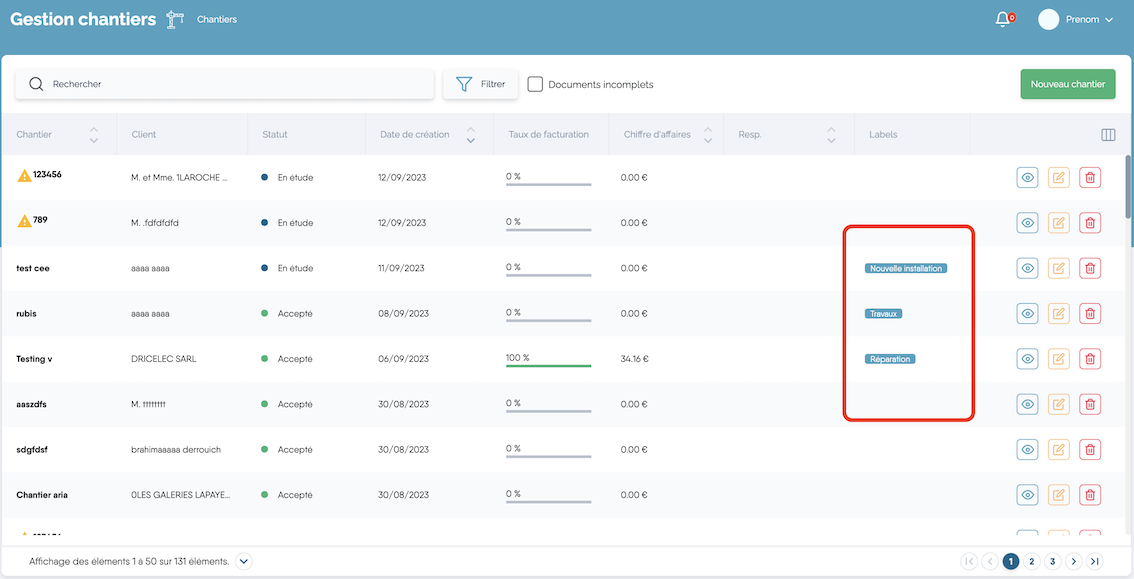
Task: Open the Chantiers navigation item
Action: coord(217,19)
